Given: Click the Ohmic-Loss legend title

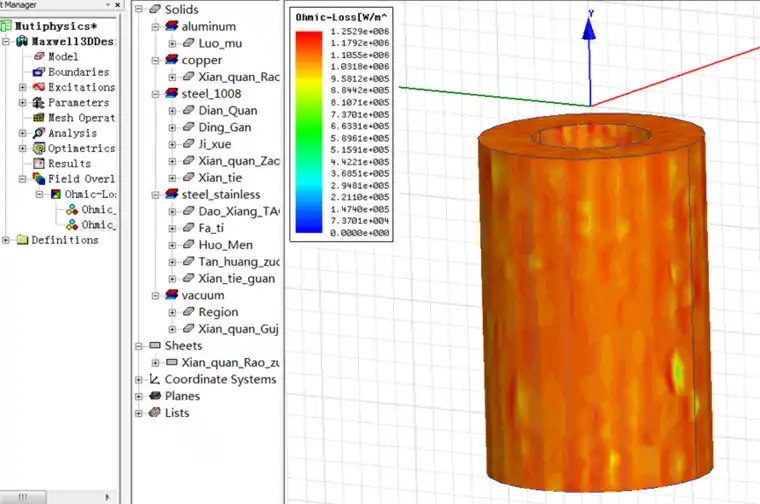Looking at the screenshot, I should point(341,17).
